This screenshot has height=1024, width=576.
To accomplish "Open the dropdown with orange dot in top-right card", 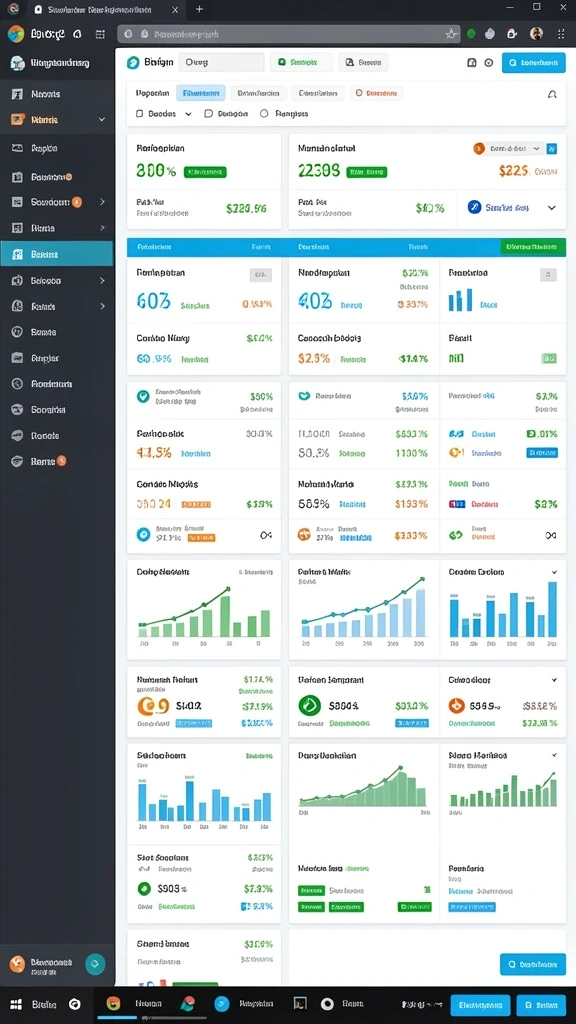I will [508, 149].
